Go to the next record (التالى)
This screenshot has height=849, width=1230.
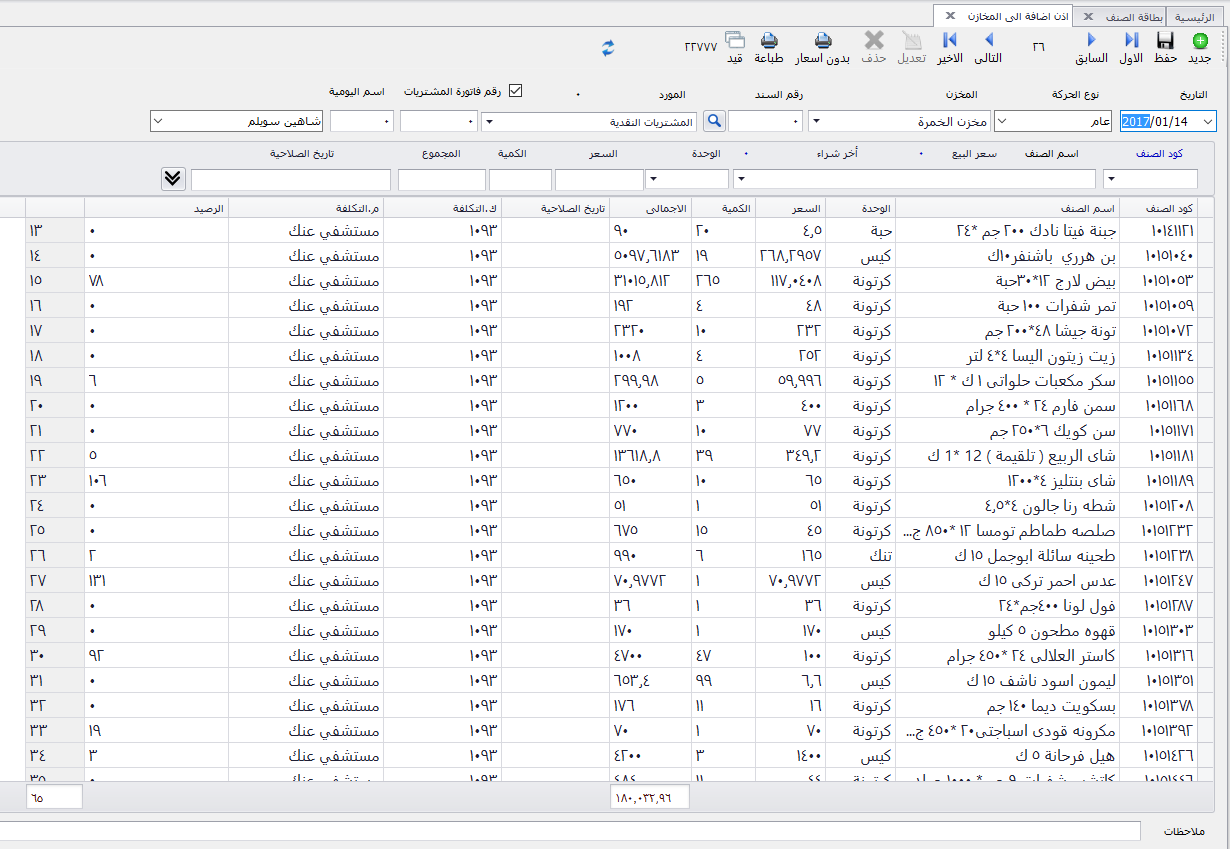click(x=988, y=41)
